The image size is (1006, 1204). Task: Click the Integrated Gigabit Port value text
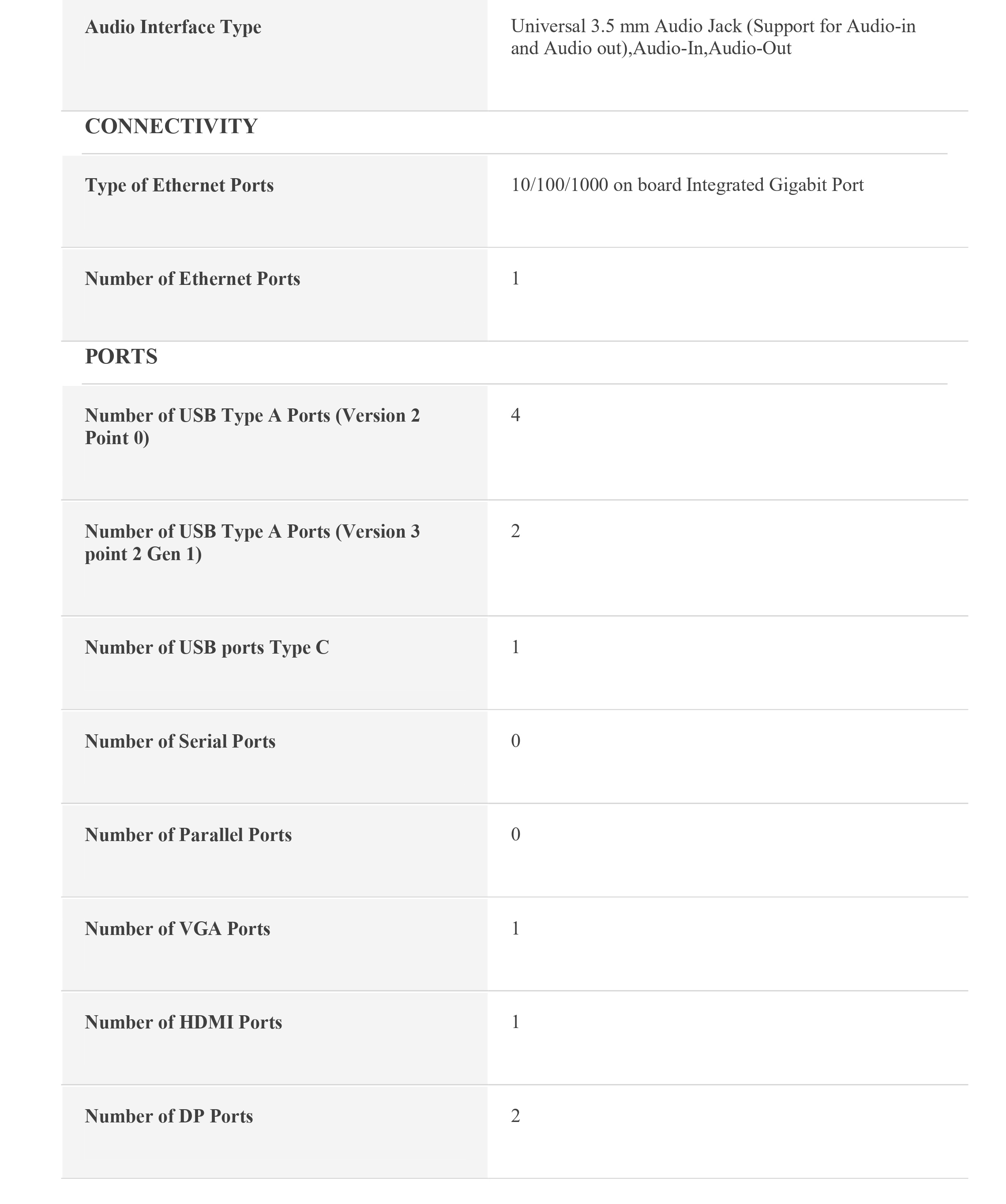point(687,185)
